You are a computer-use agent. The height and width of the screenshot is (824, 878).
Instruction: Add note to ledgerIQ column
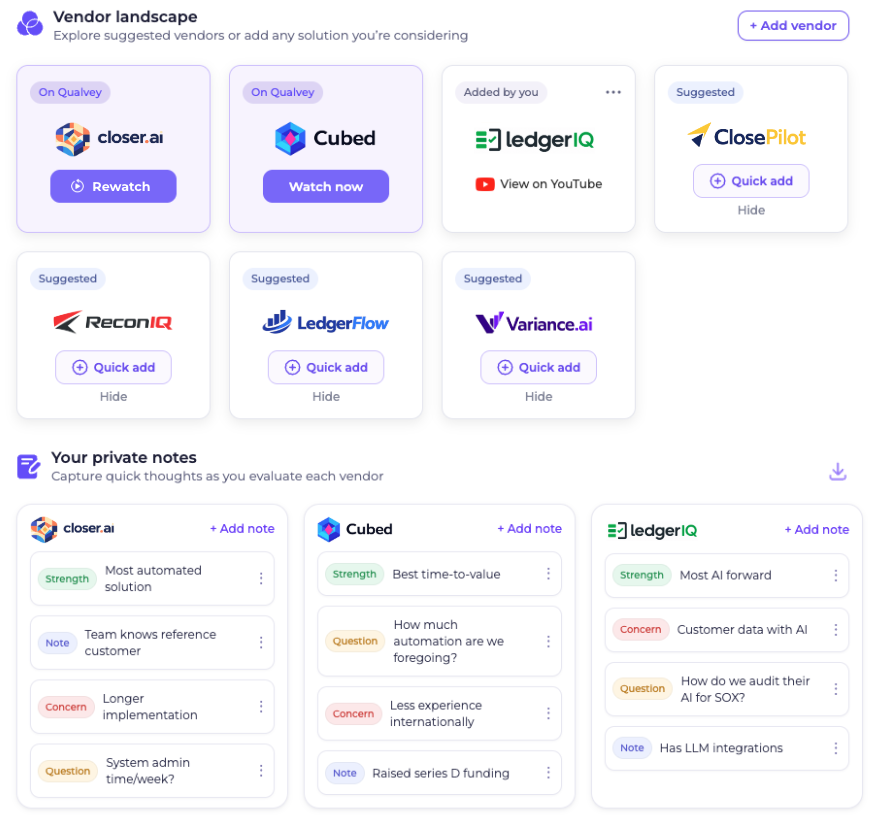point(816,530)
